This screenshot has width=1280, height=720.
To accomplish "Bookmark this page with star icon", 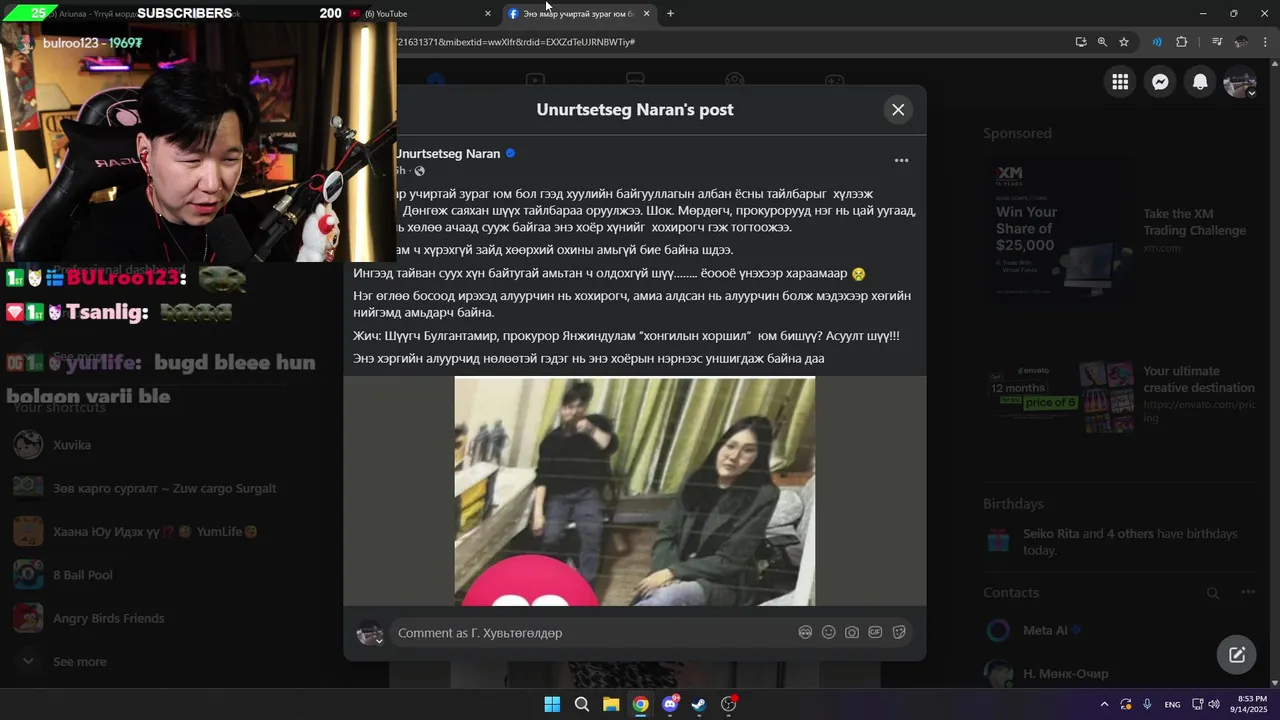I will pos(1124,42).
